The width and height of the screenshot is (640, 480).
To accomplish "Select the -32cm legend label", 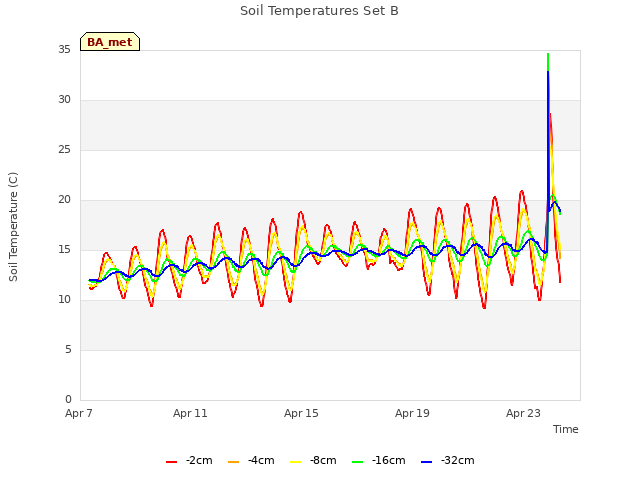I will tap(458, 460).
